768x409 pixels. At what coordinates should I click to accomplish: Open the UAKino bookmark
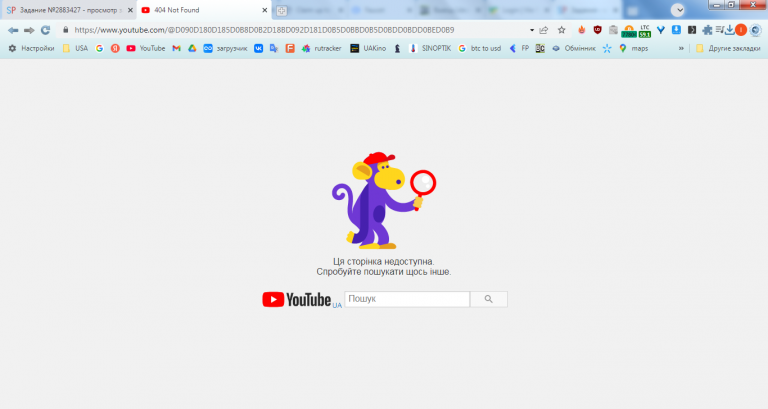tap(368, 48)
